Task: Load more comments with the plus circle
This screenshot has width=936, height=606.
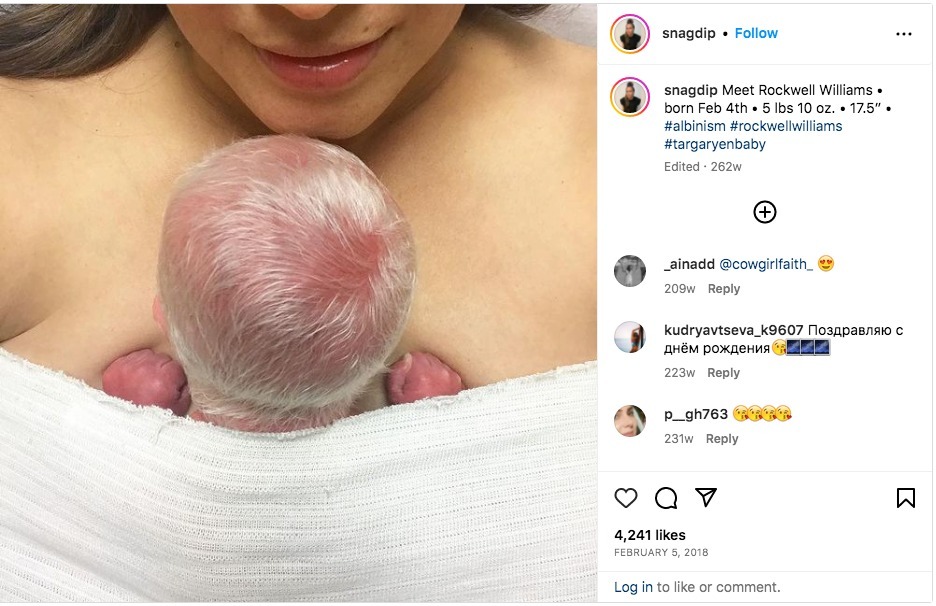Action: click(x=765, y=212)
